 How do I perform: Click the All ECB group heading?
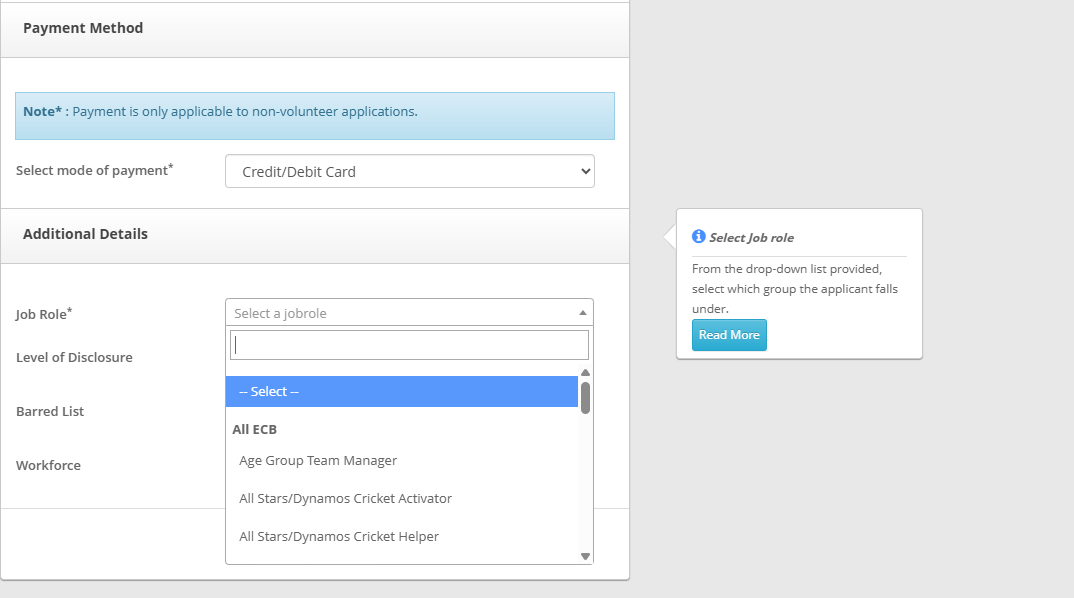coord(255,429)
